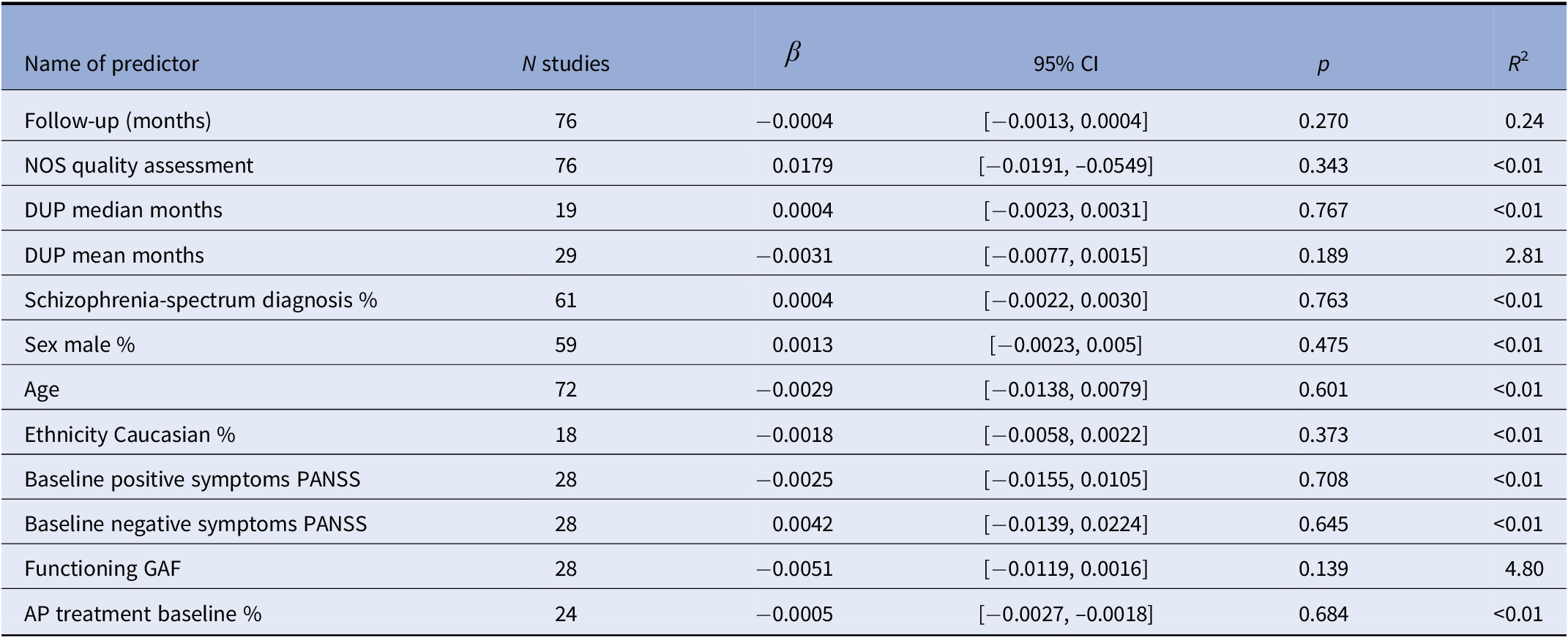Image resolution: width=1568 pixels, height=638 pixels.
Task: Click the 4.80 R² value
Action: tap(1524, 568)
